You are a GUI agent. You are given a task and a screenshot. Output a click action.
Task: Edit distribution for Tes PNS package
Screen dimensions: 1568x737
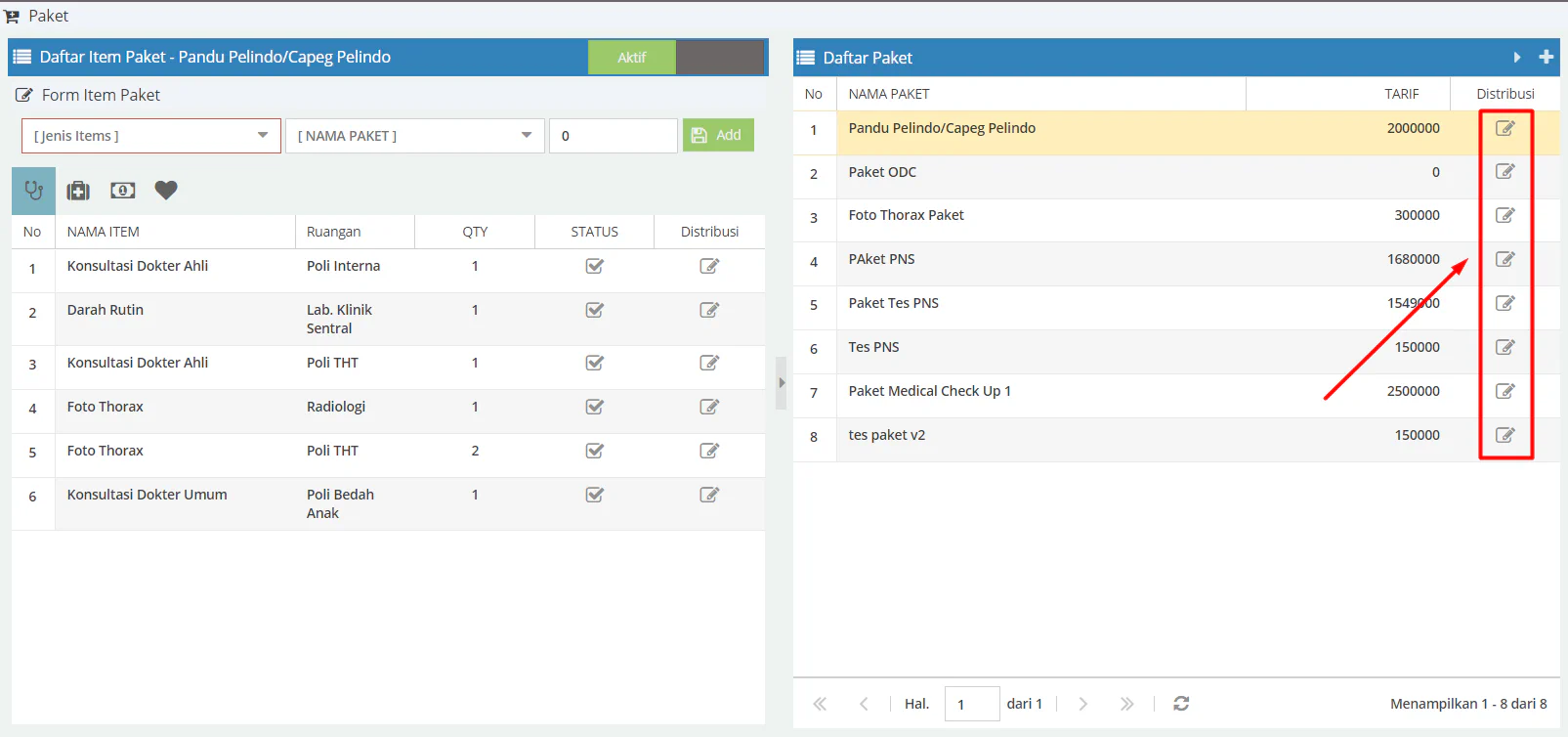(x=1505, y=347)
